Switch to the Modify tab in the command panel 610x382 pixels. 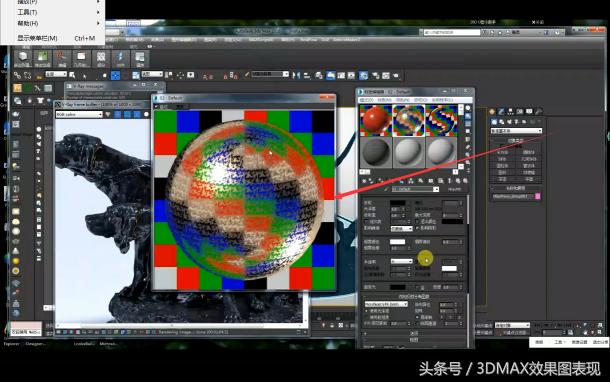point(501,112)
